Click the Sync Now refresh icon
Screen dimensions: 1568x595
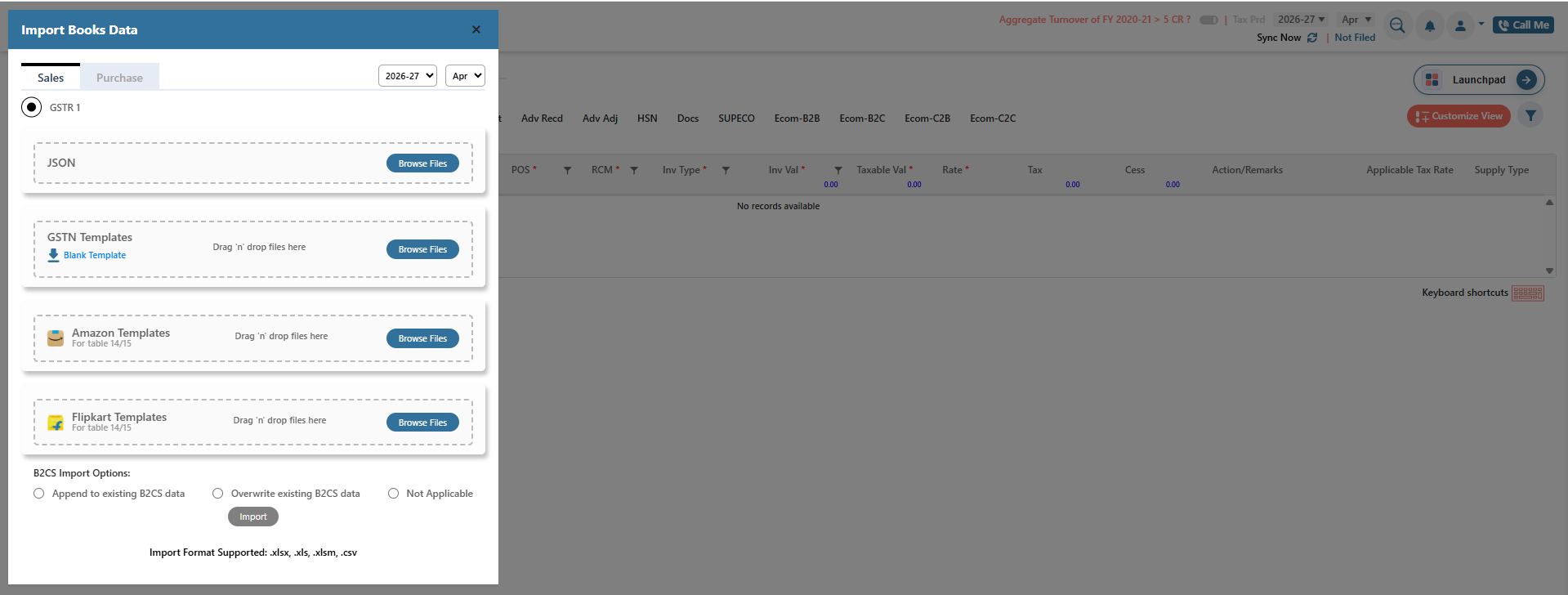[x=1312, y=38]
